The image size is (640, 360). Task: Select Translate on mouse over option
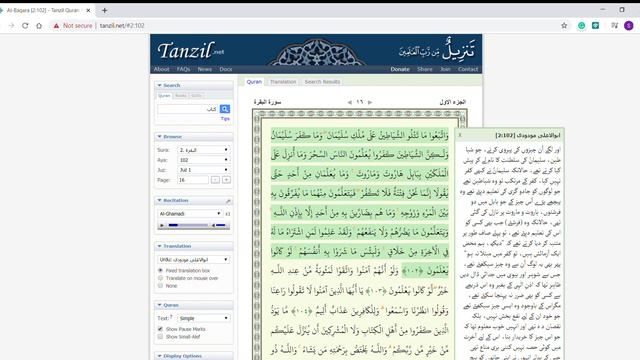pos(160,278)
